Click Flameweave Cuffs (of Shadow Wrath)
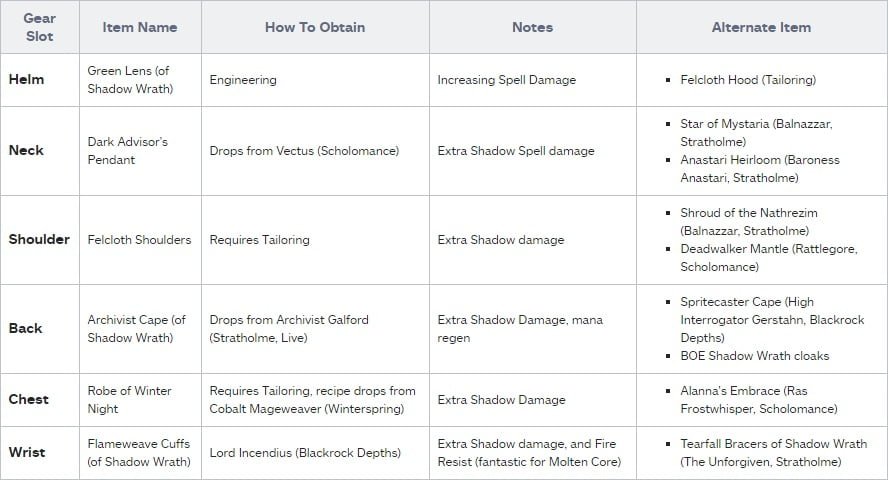This screenshot has width=888, height=480. pyautogui.click(x=138, y=452)
